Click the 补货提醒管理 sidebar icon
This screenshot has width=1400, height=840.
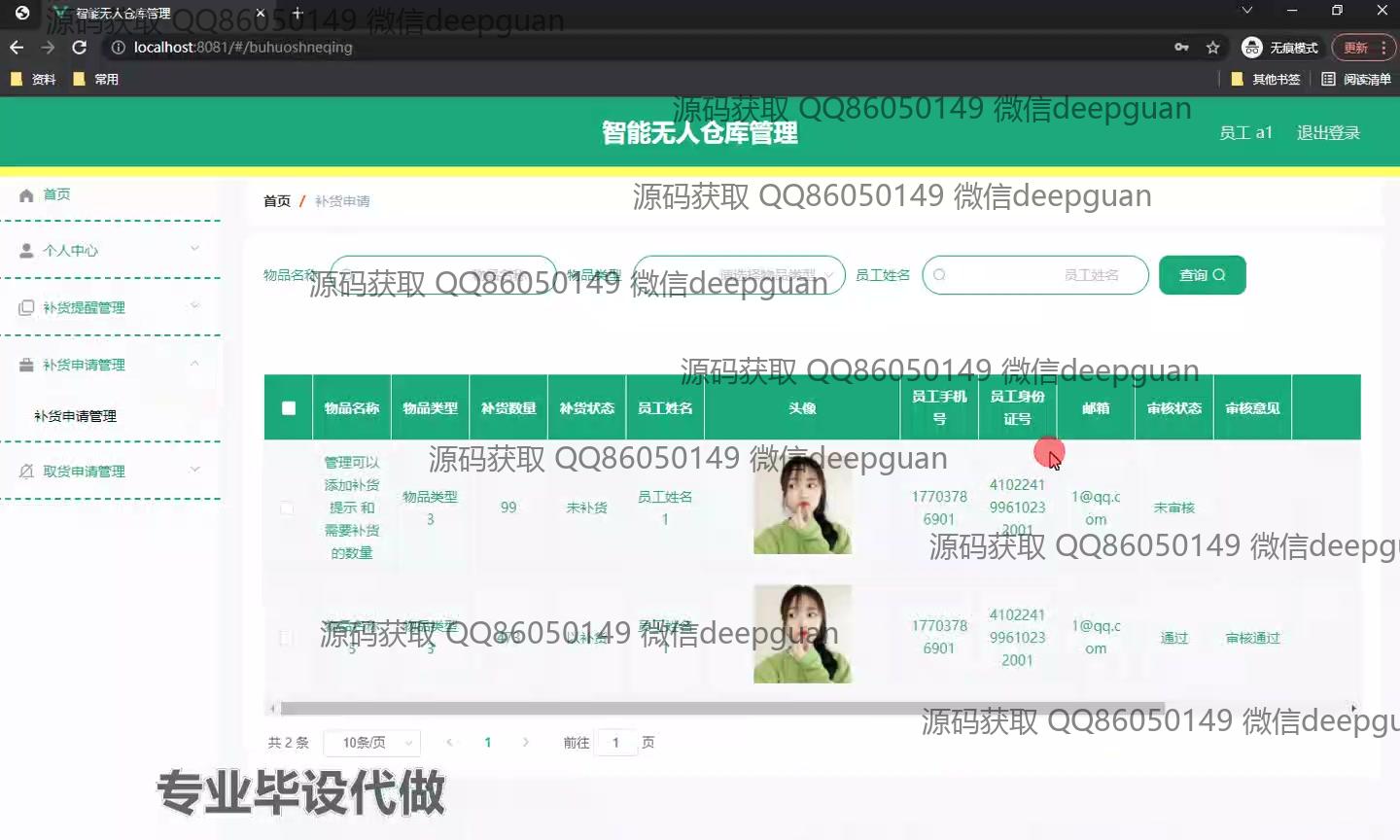[x=26, y=308]
